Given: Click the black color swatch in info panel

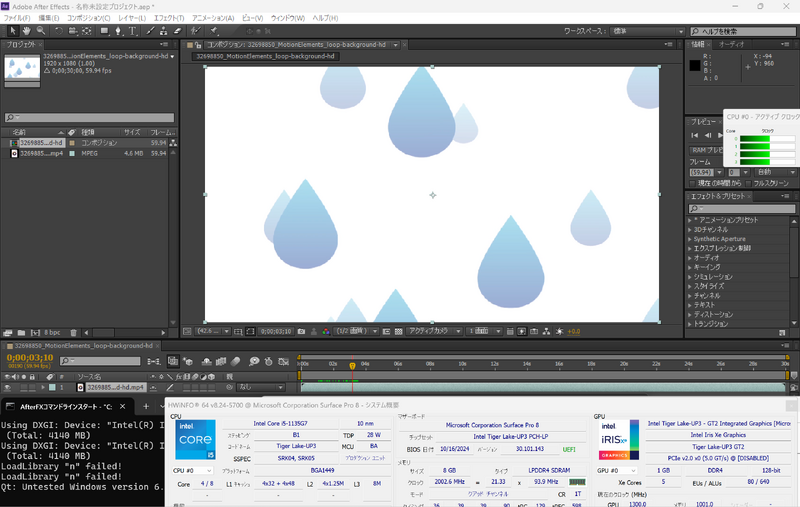Looking at the screenshot, I should [x=695, y=66].
